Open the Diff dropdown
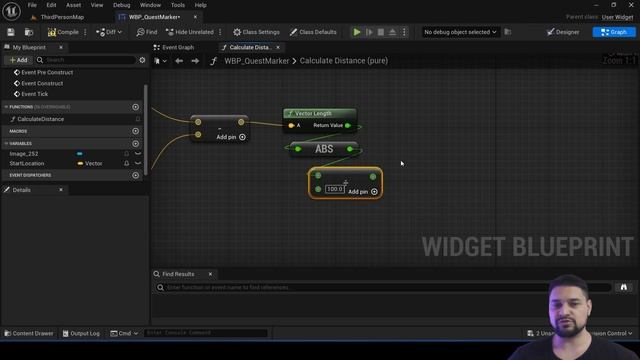Image resolution: width=640 pixels, height=360 pixels. click(x=109, y=32)
